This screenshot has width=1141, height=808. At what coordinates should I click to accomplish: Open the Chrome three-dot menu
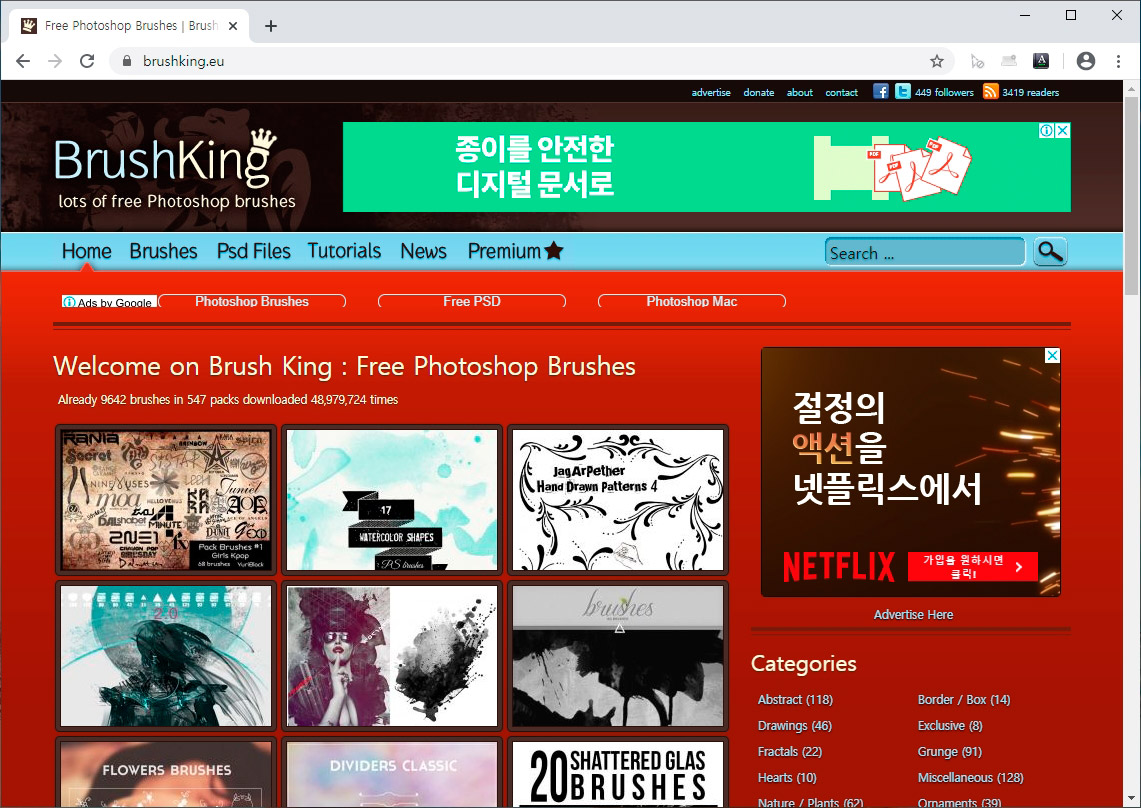tap(1118, 61)
